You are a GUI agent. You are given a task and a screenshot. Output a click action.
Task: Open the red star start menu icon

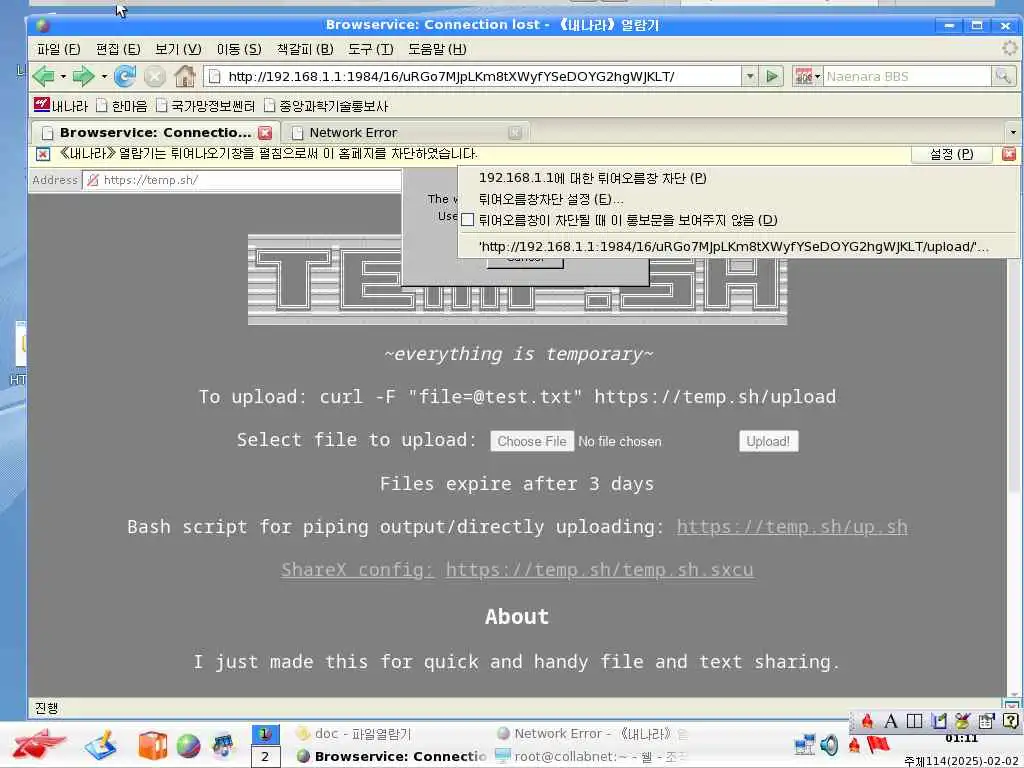pyautogui.click(x=39, y=744)
